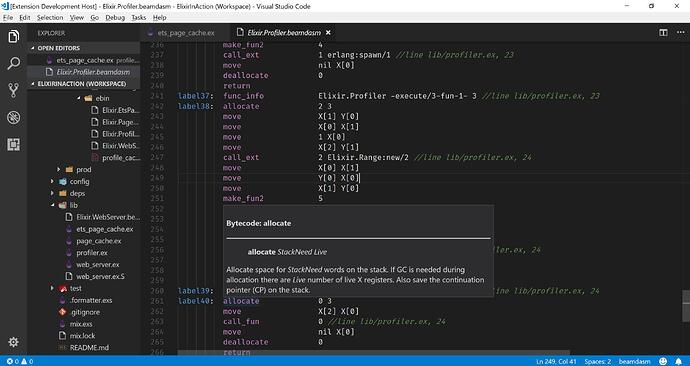
Task: Collapse the Open Editors section
Action: point(84,48)
